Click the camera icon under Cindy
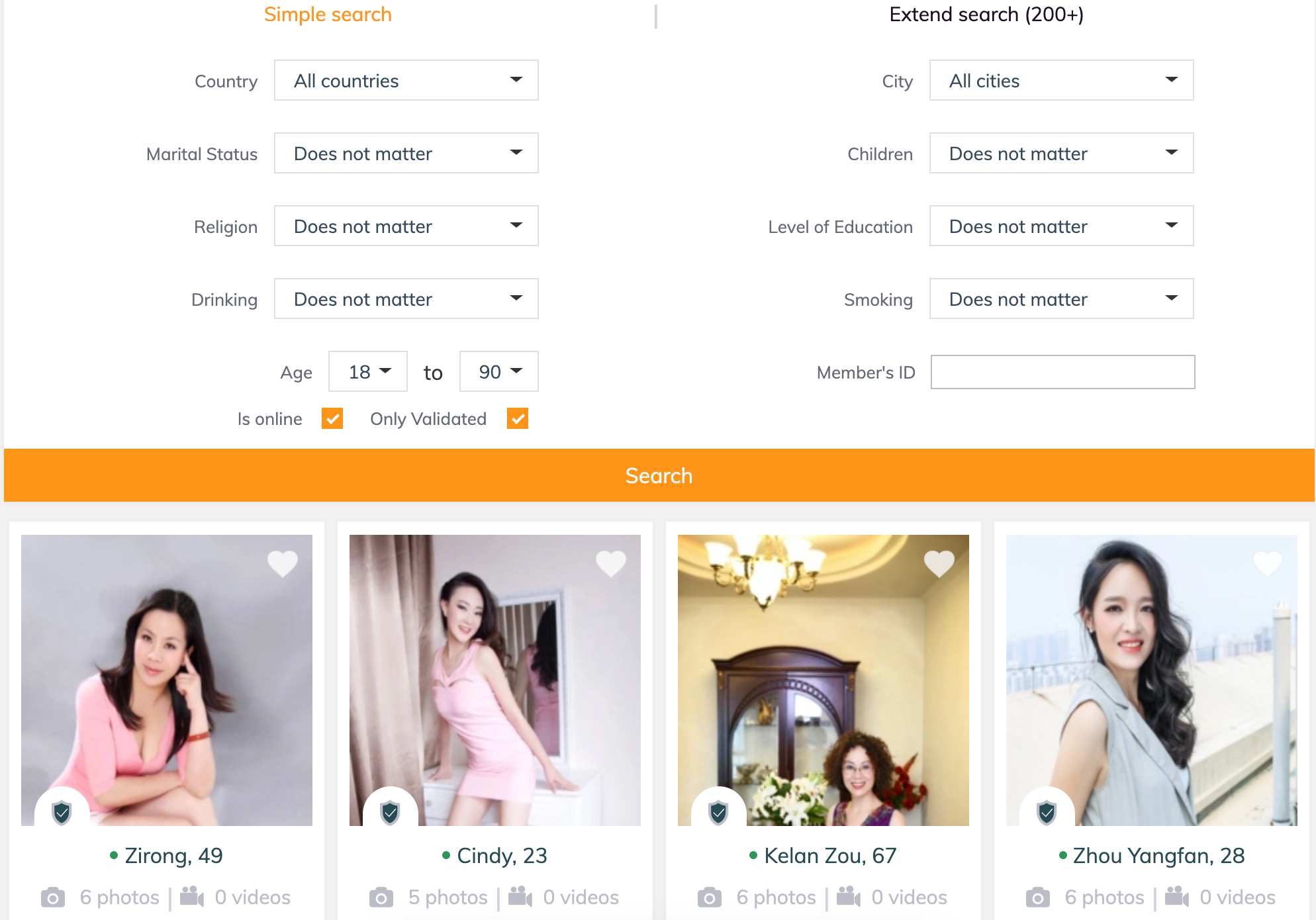The height and width of the screenshot is (920, 1316). point(381,897)
